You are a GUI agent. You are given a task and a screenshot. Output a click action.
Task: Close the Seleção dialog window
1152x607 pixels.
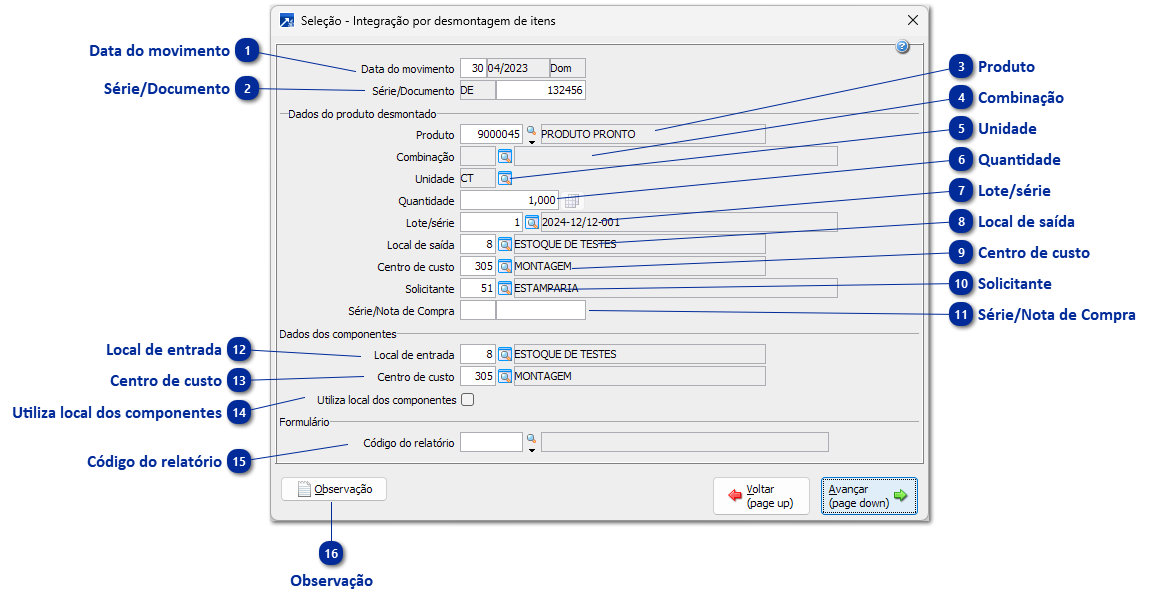[x=912, y=21]
